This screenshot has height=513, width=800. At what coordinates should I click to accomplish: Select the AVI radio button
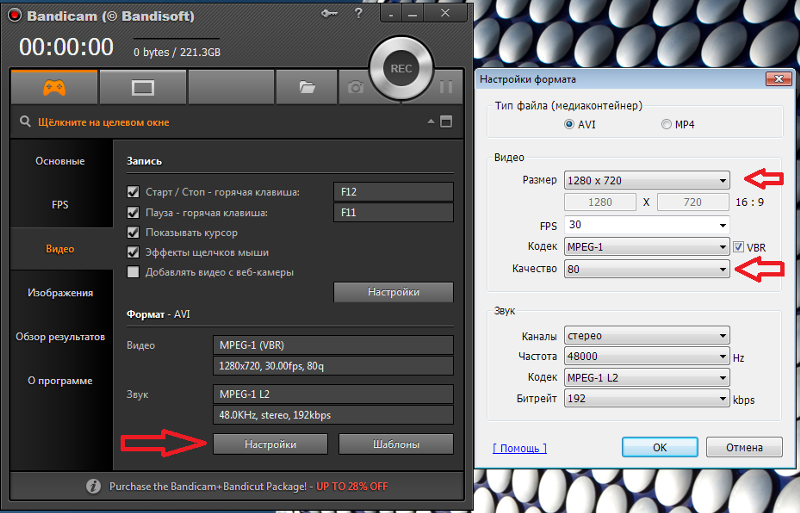(x=569, y=125)
